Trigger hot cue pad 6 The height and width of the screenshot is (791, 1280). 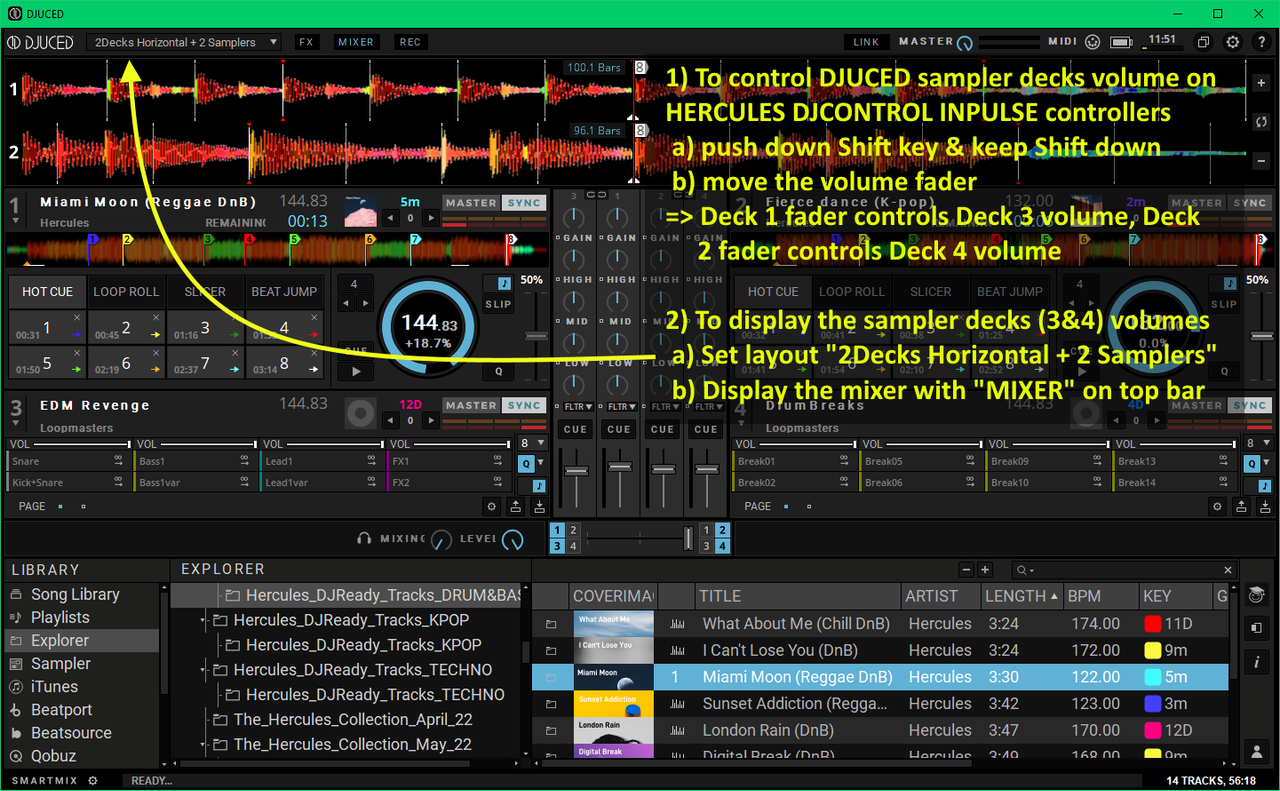[x=126, y=363]
